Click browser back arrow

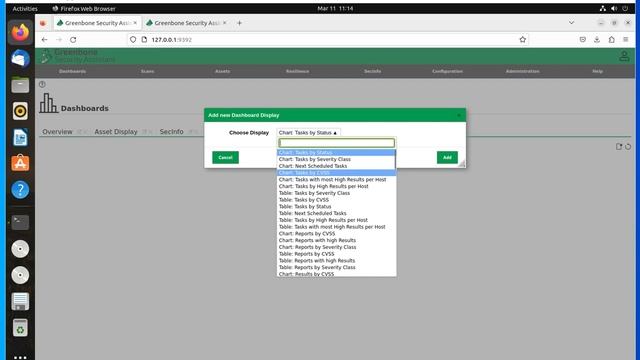44,40
